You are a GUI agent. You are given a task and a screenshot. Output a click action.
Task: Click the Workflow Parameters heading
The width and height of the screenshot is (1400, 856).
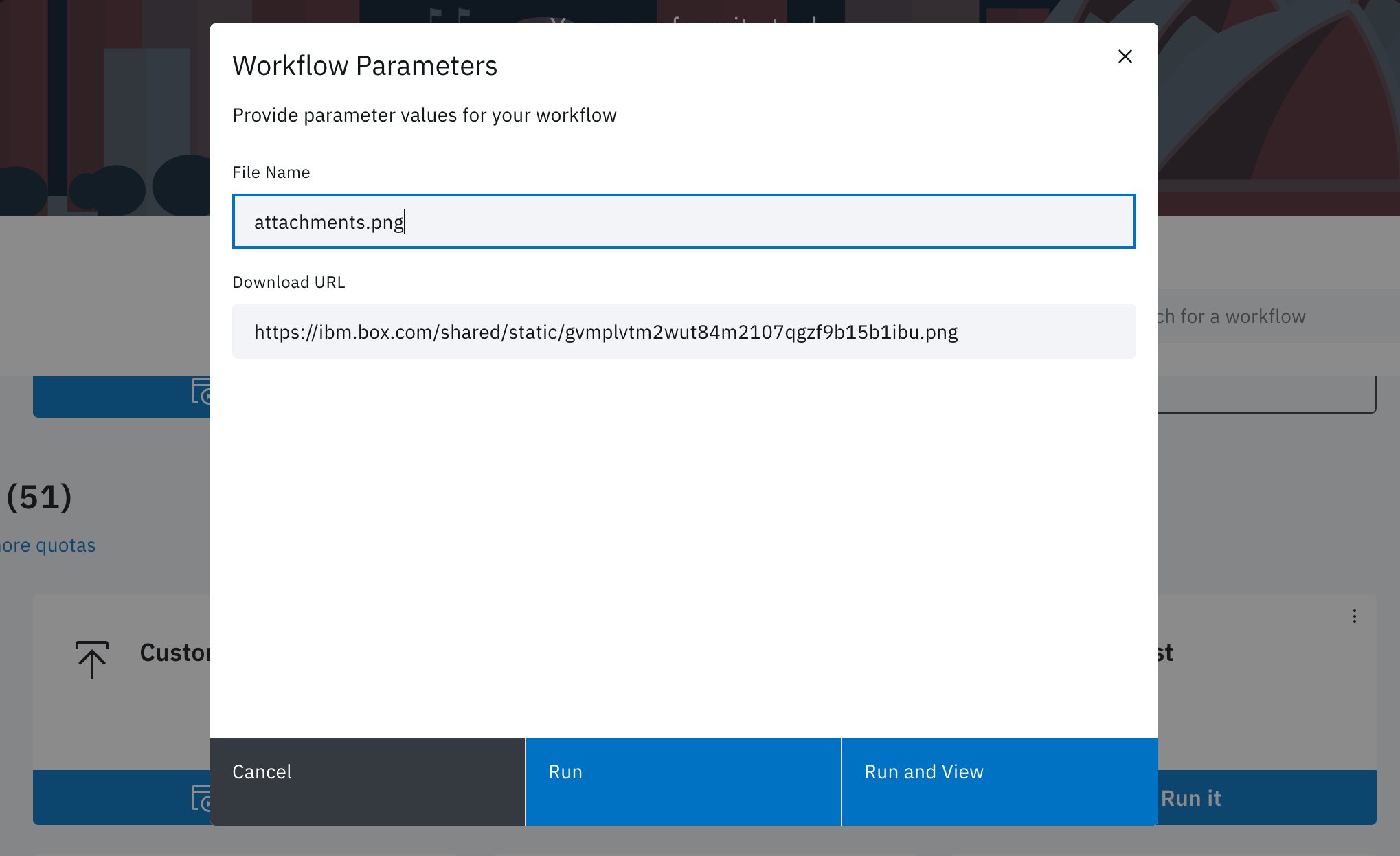(364, 66)
